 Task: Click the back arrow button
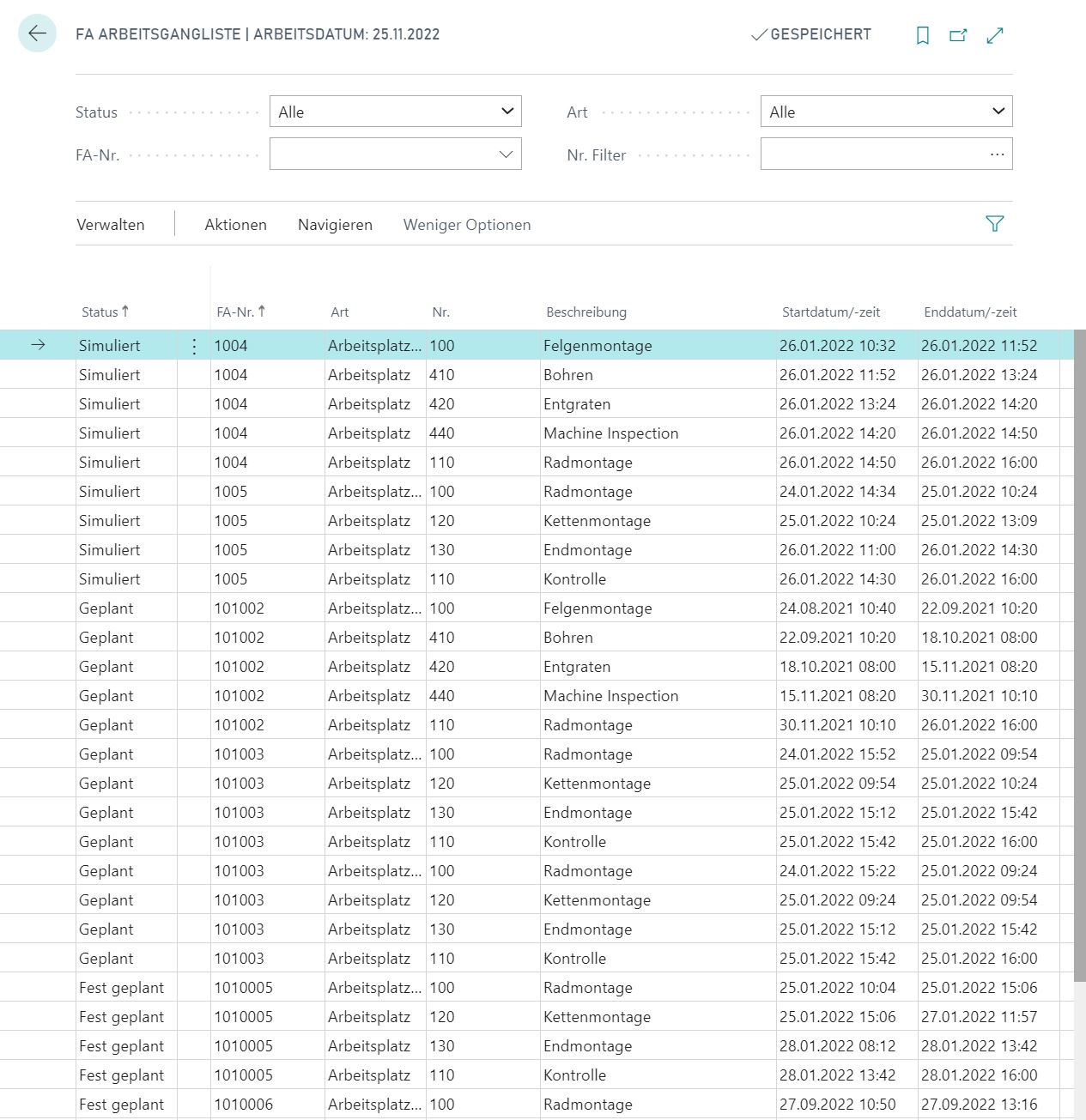(x=37, y=34)
